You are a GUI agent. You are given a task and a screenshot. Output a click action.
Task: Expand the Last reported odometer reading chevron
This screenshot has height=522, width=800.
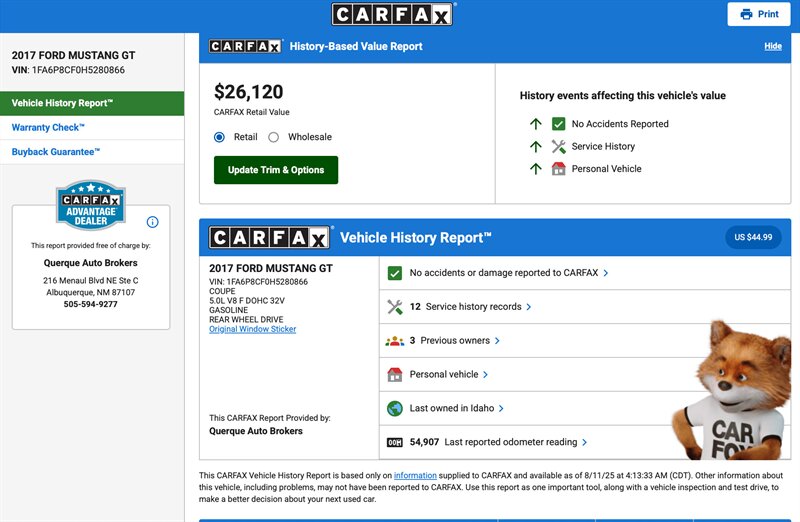pos(584,442)
